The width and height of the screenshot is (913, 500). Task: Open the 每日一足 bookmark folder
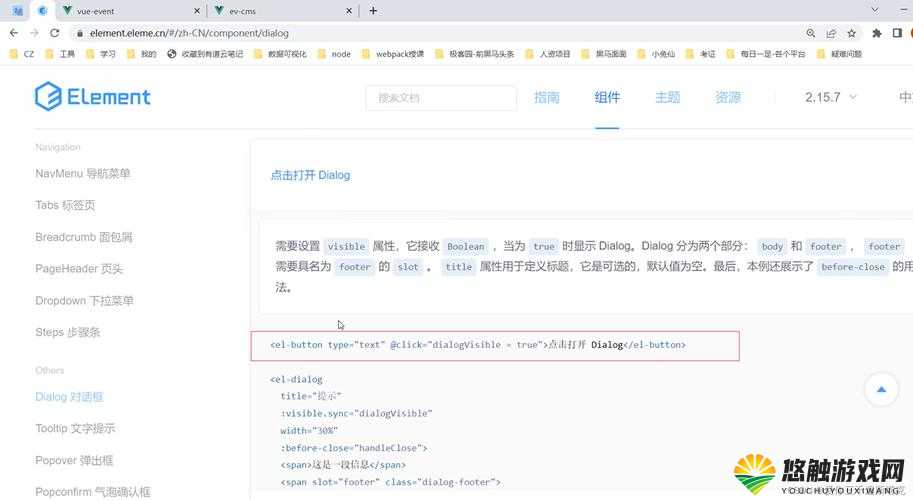(x=766, y=54)
